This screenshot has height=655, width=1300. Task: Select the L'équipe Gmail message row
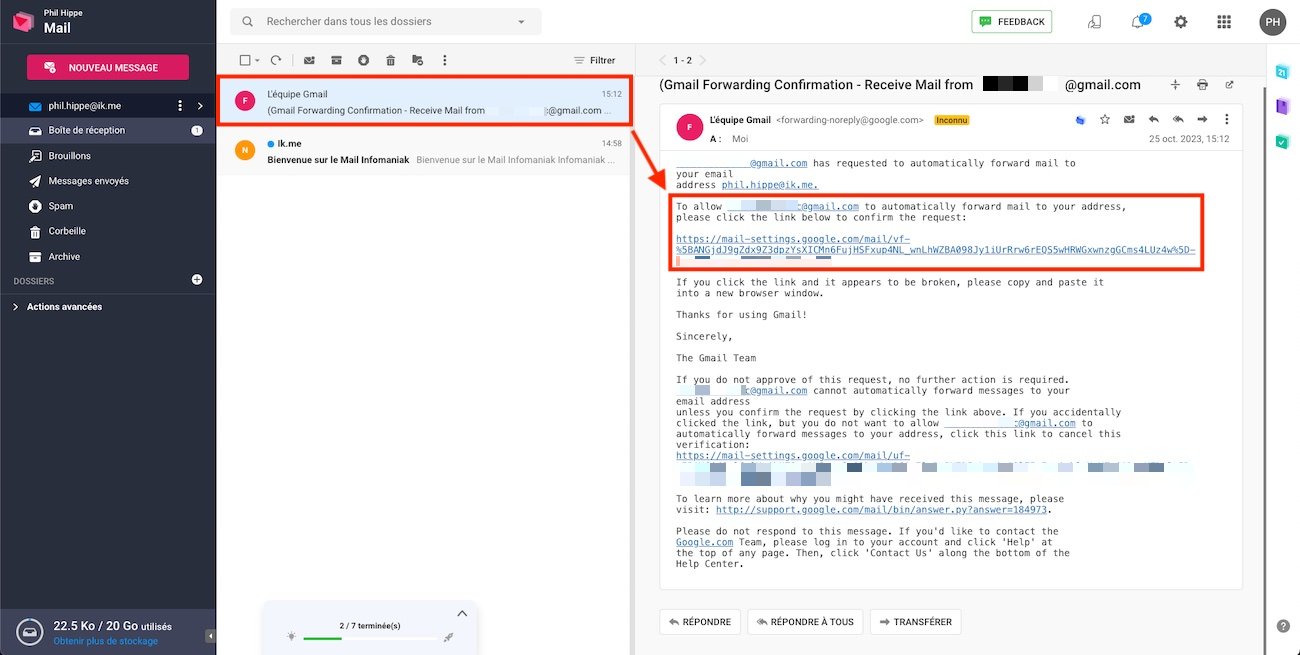(x=425, y=102)
